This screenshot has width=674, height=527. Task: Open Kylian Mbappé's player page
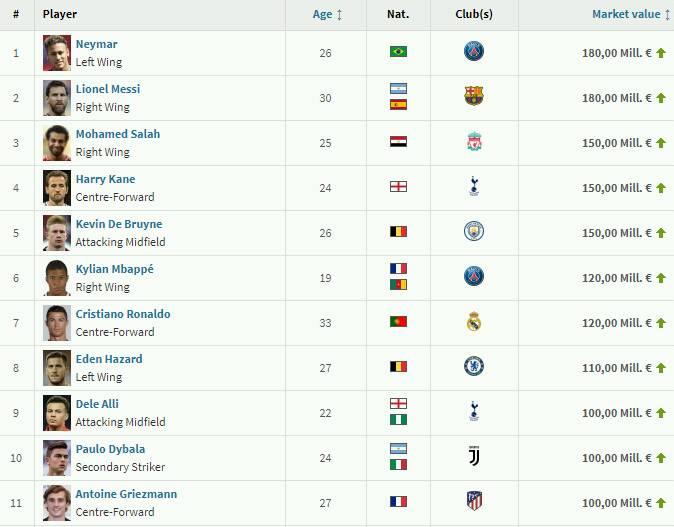click(115, 269)
